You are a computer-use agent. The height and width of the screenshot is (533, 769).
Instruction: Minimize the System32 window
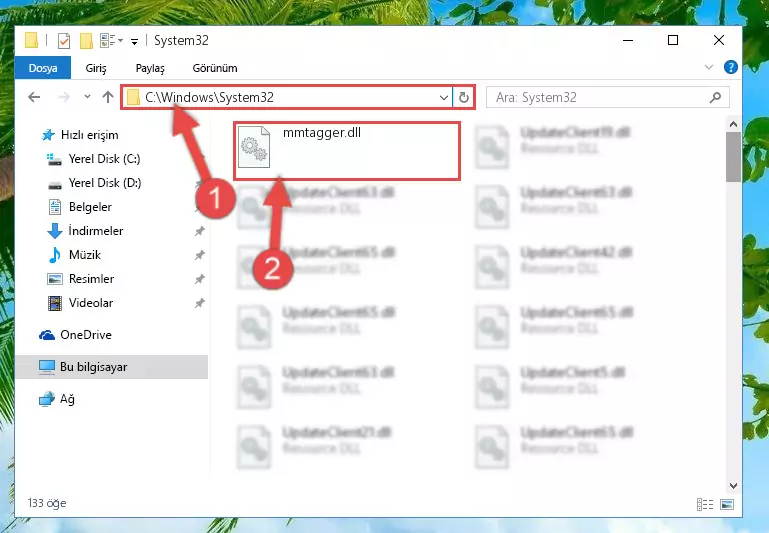tap(628, 40)
